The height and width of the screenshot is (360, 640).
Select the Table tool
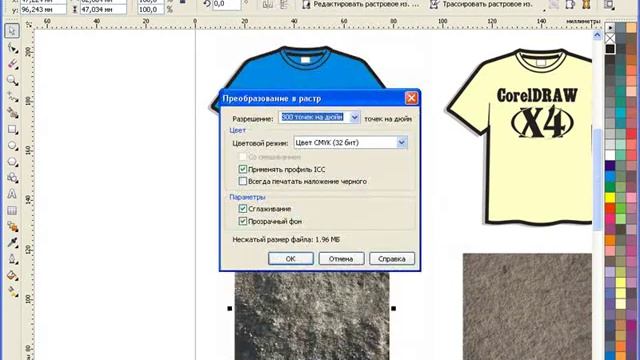pos(12,210)
